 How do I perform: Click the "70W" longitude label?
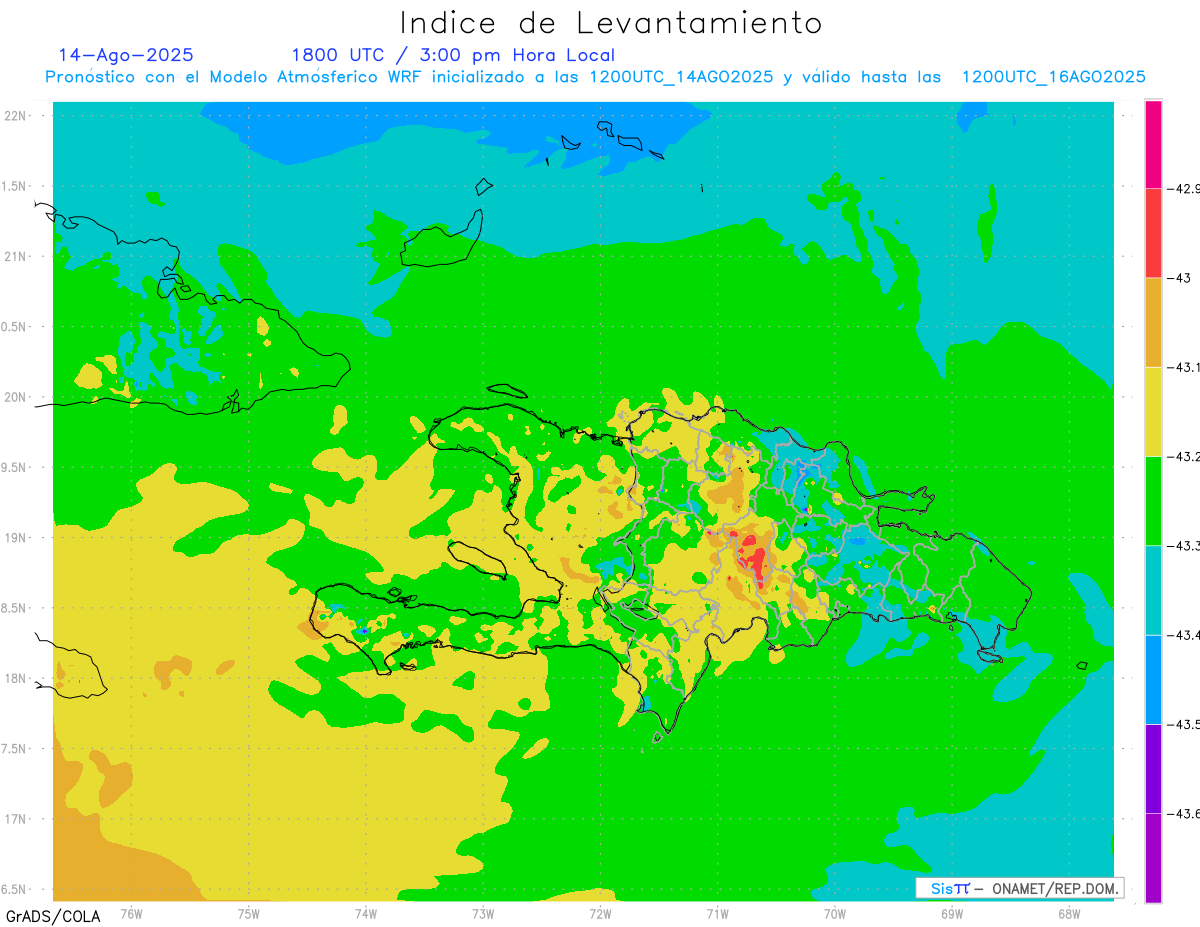coord(835,912)
